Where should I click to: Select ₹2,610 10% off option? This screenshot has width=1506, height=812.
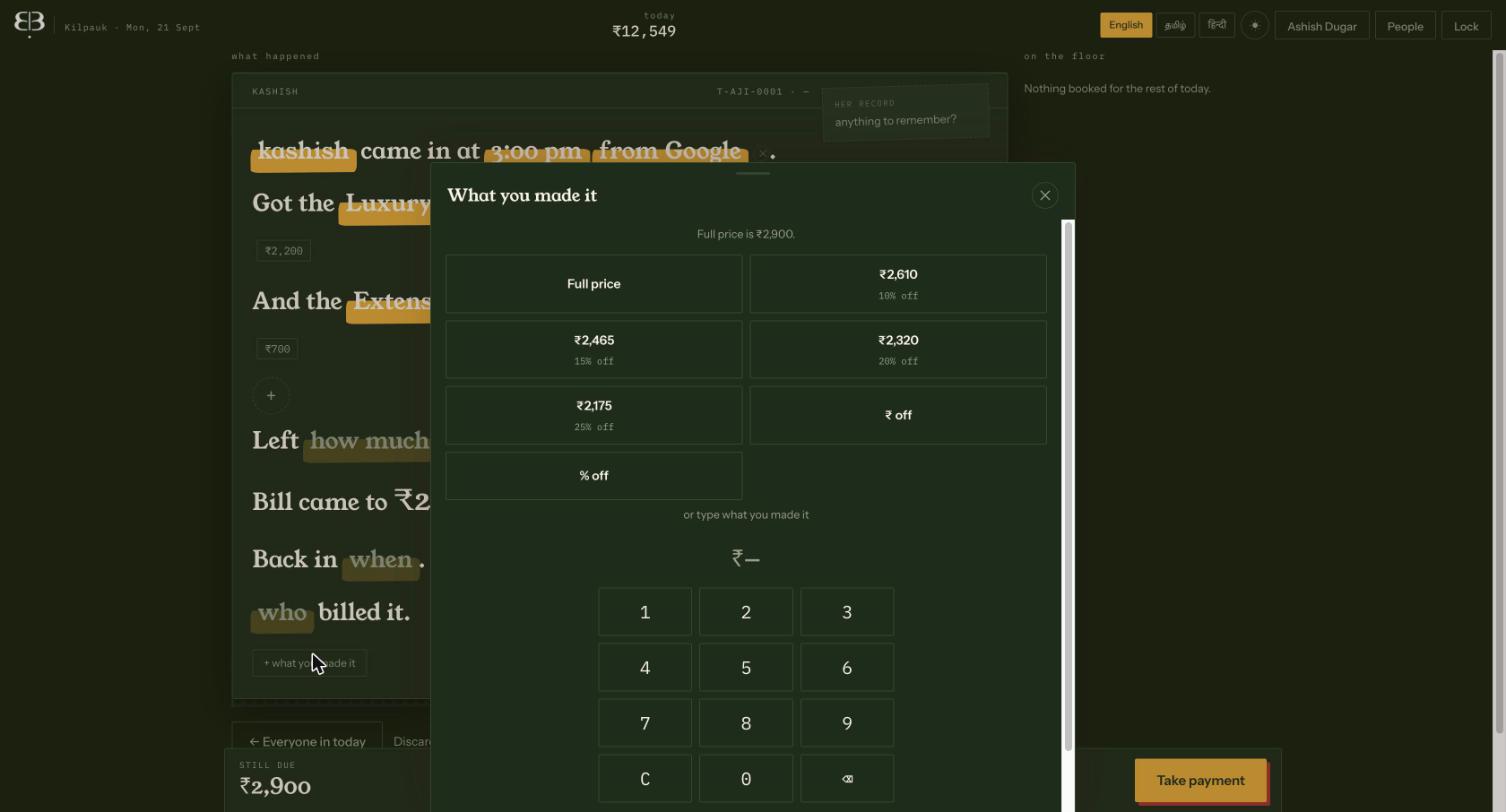pos(898,284)
